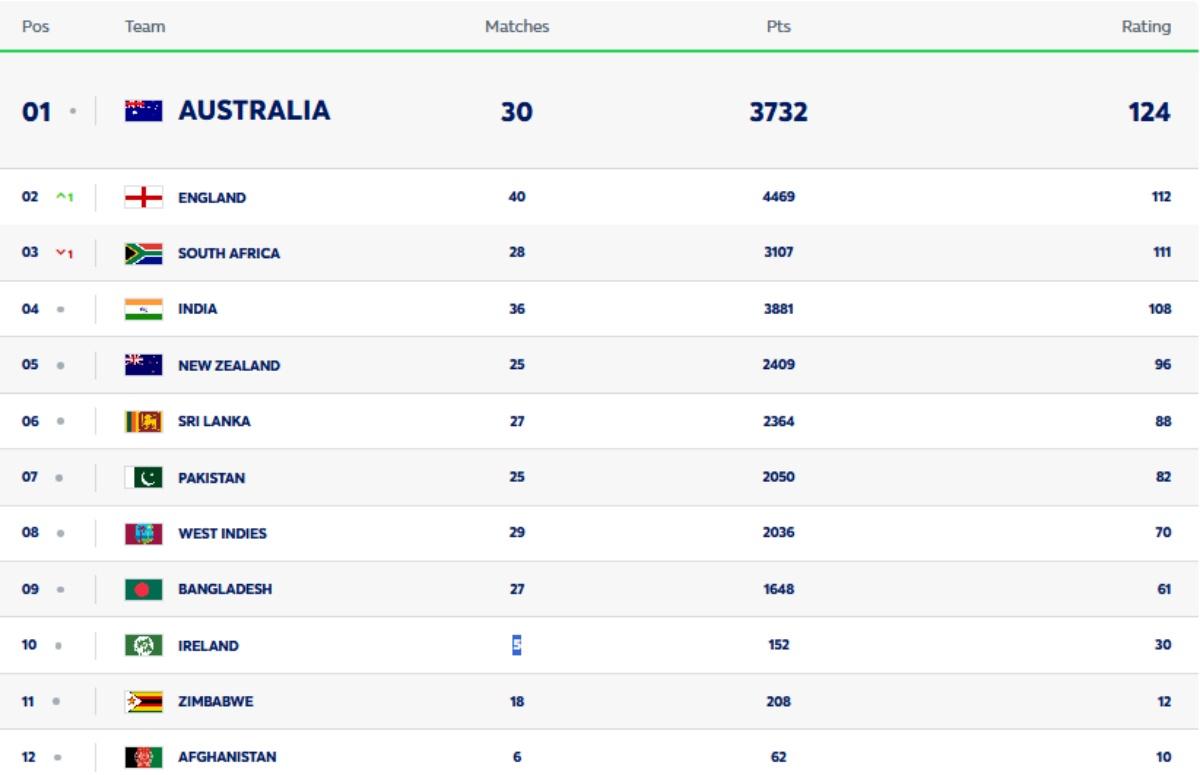Click the Ireland flag icon
1200x775 pixels.
143,645
